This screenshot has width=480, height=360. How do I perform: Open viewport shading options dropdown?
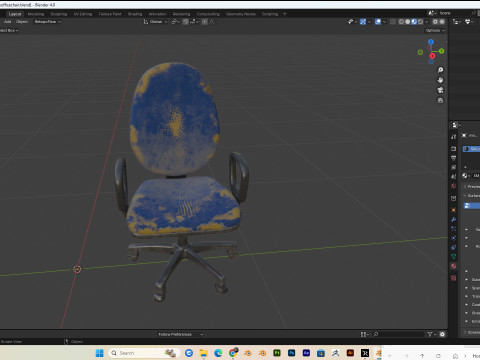426,22
